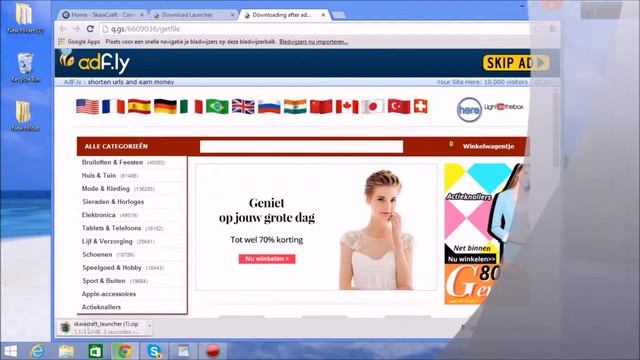
Task: Open the Windows Start button
Action: [10, 351]
